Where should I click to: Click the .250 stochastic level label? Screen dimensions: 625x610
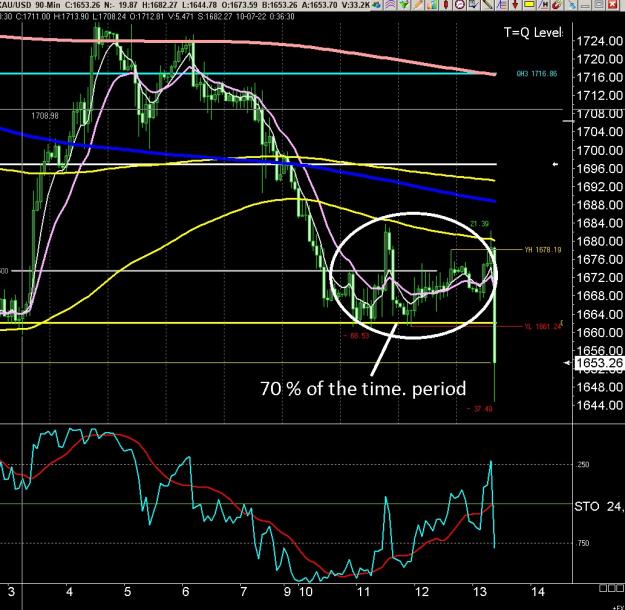pos(583,464)
